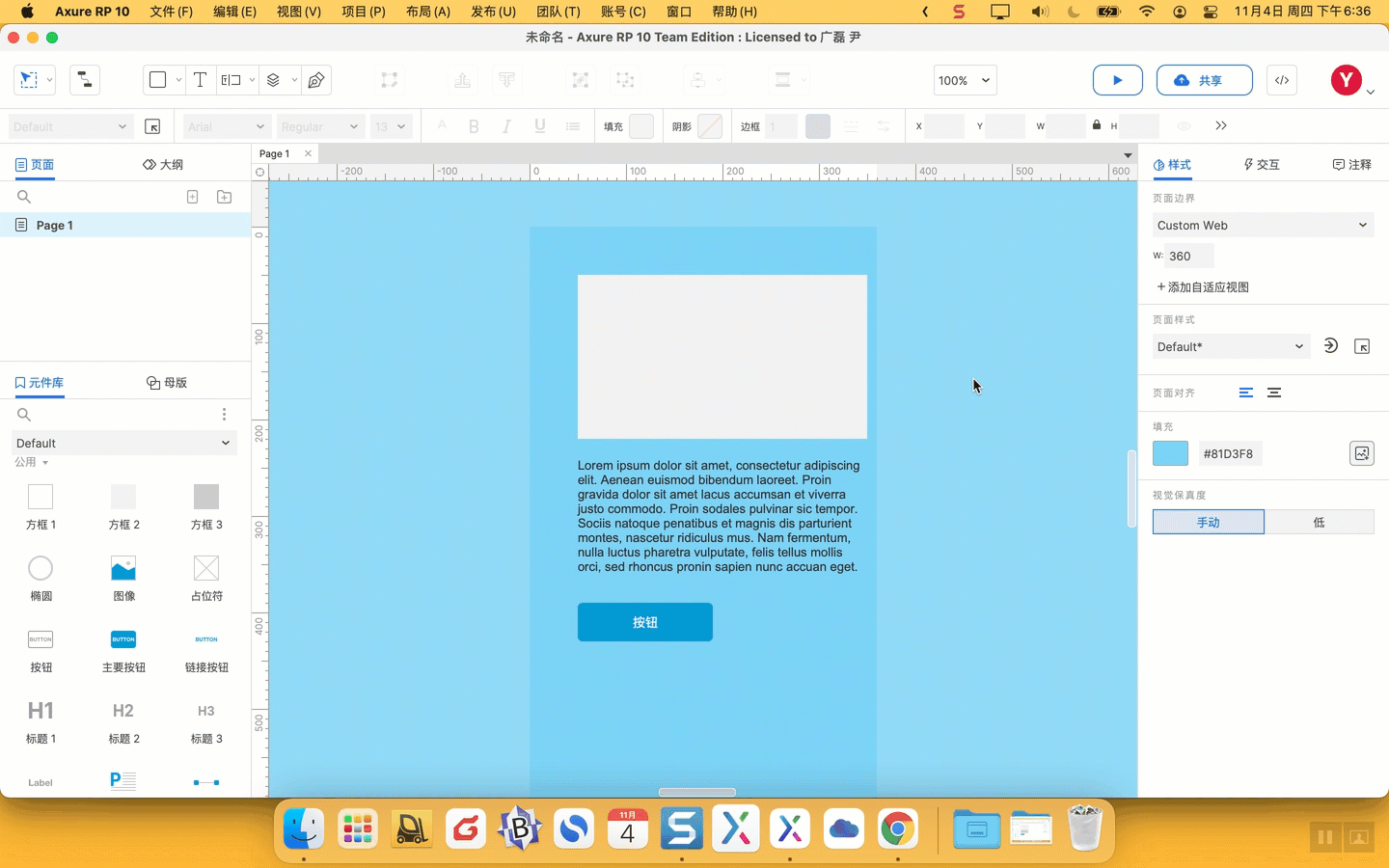1389x868 pixels.
Task: Switch to the 大纲 outline tab
Action: (x=163, y=165)
